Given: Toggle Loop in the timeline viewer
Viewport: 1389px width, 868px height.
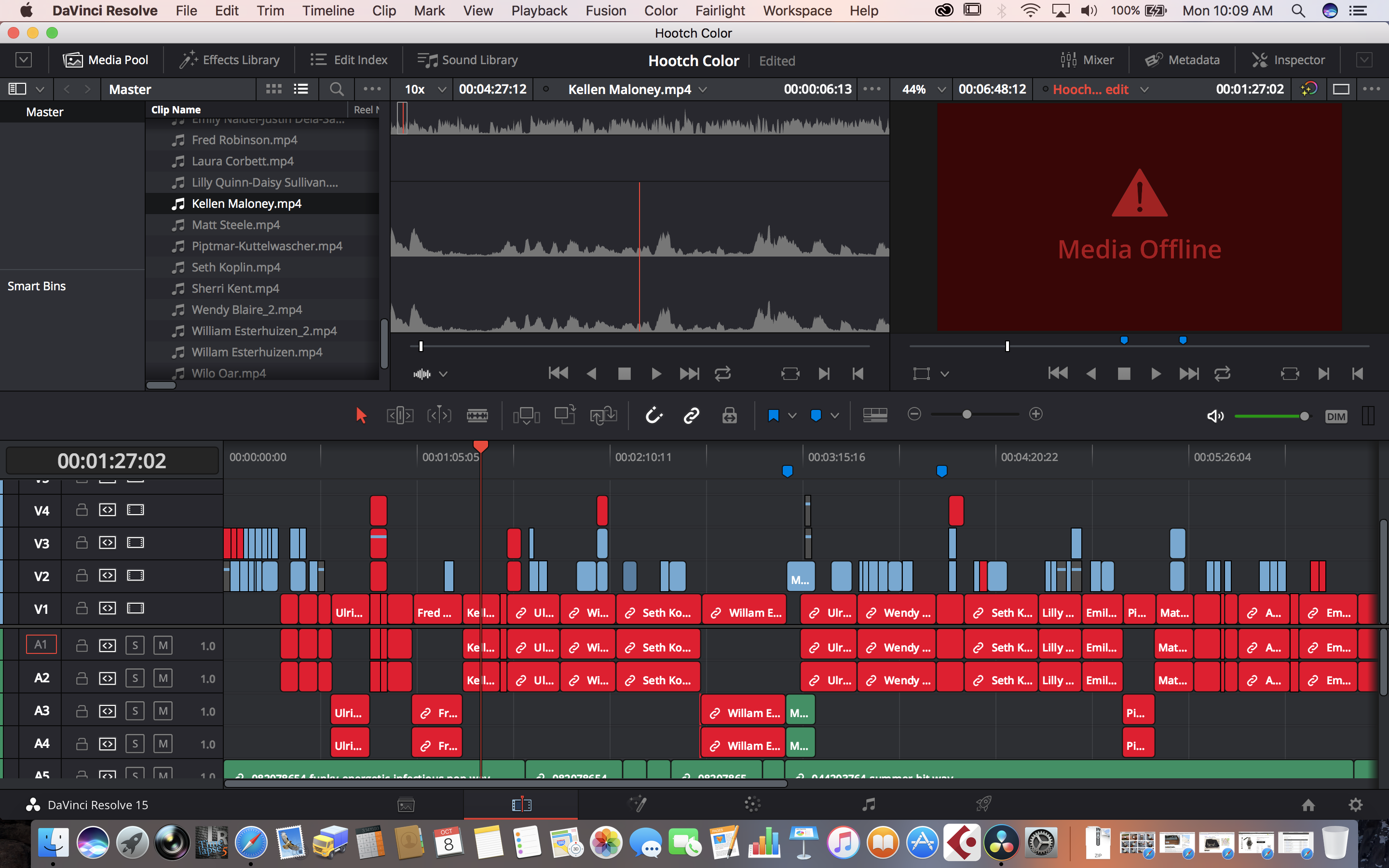Looking at the screenshot, I should point(1222,374).
